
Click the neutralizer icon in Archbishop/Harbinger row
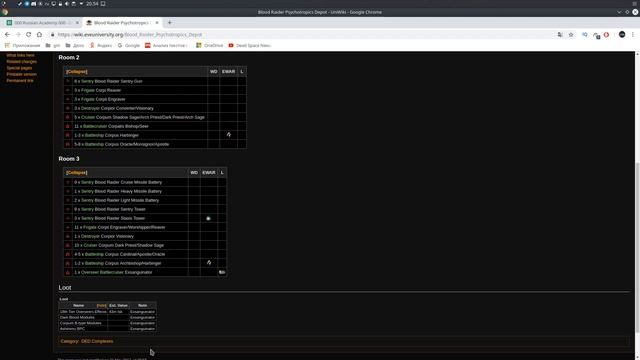(x=209, y=263)
